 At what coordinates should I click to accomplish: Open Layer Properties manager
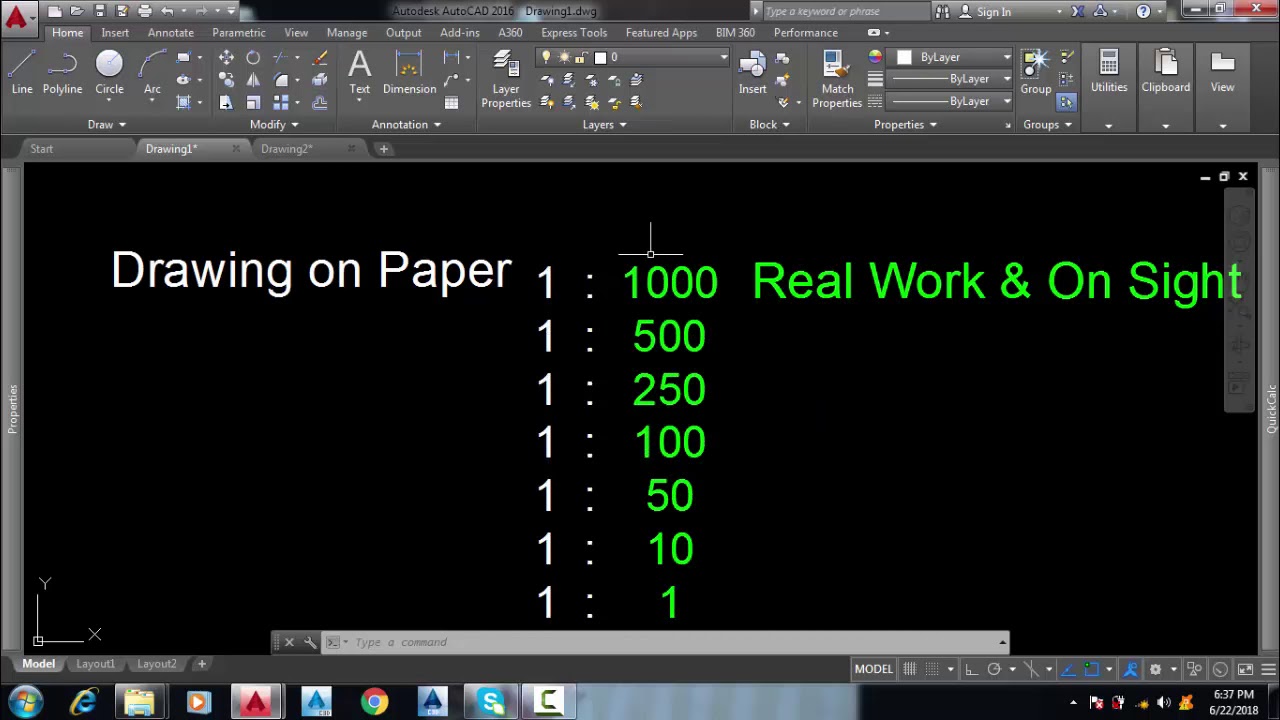click(x=506, y=78)
